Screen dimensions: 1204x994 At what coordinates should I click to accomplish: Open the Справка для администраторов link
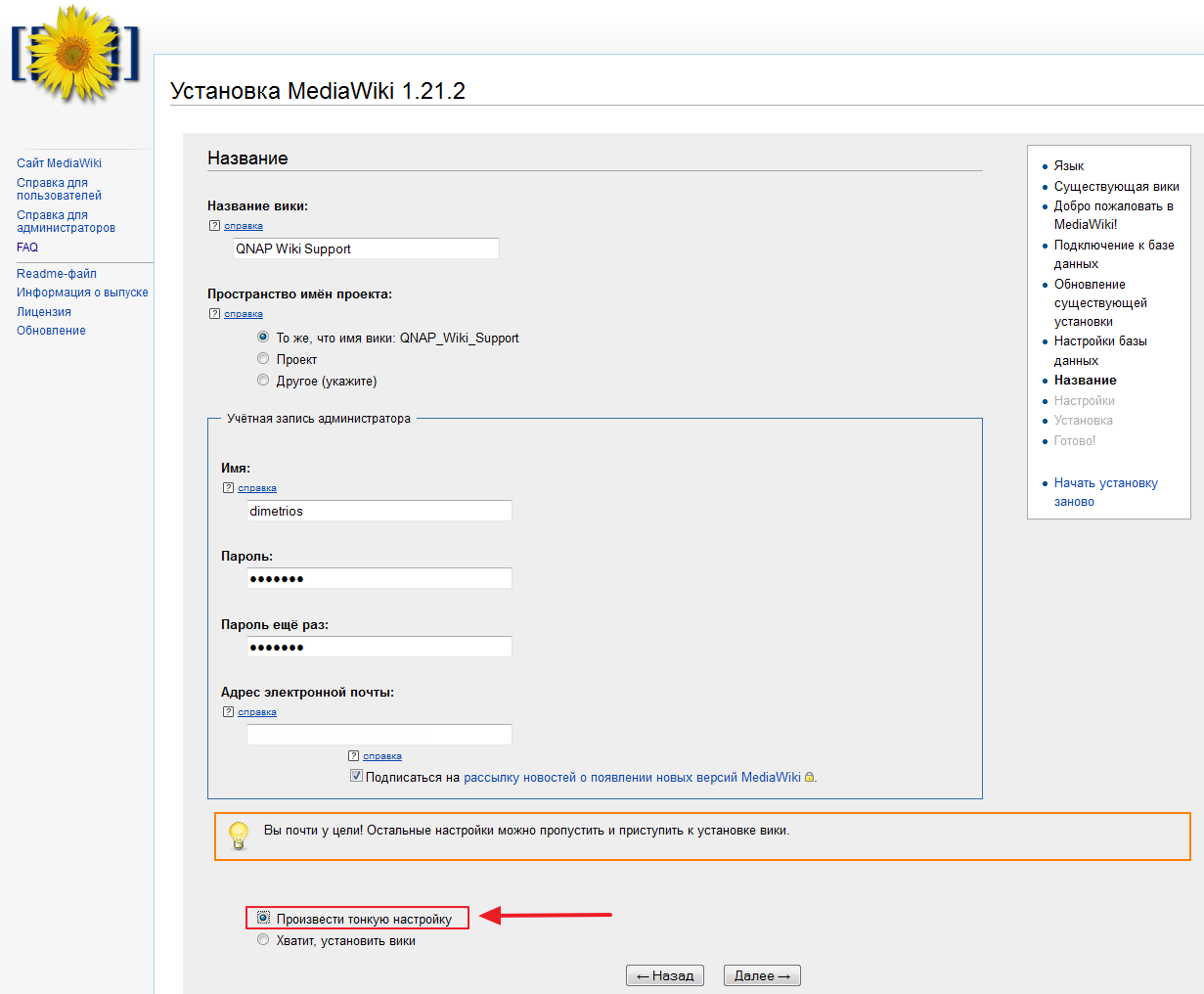66,221
